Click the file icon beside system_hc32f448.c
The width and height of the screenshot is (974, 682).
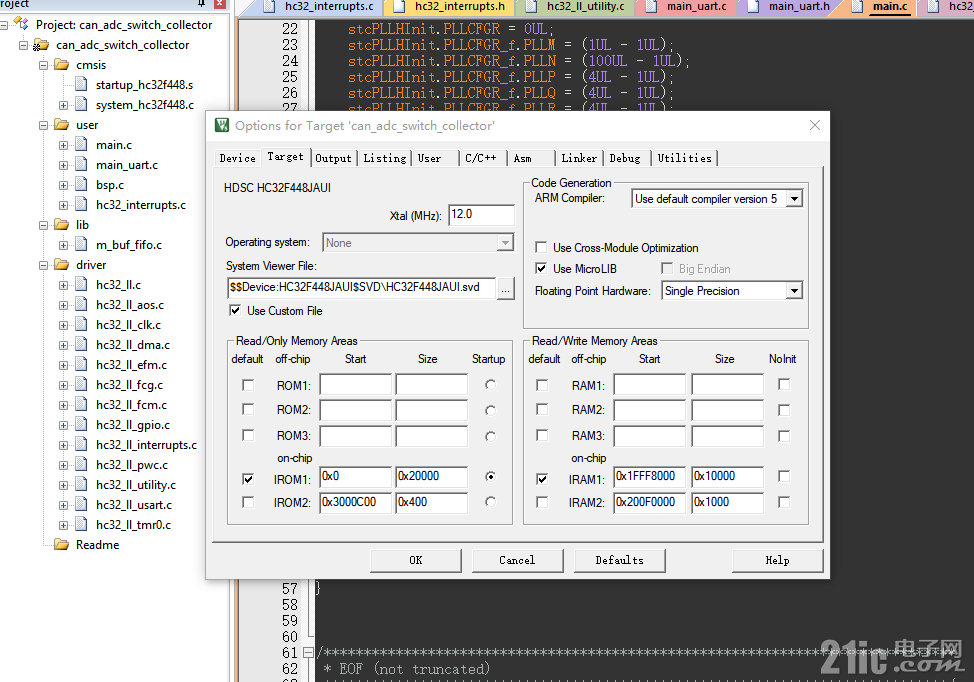(81, 104)
